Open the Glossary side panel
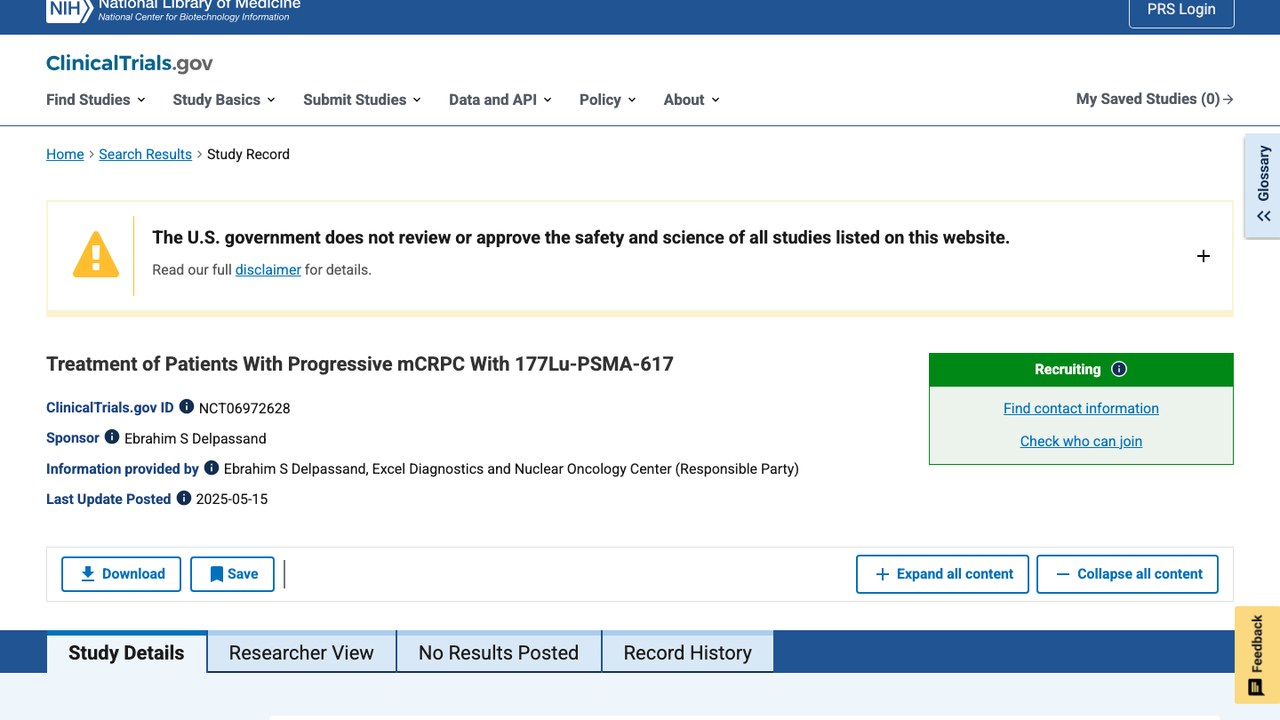Screen dimensions: 1280x720 1262,186
